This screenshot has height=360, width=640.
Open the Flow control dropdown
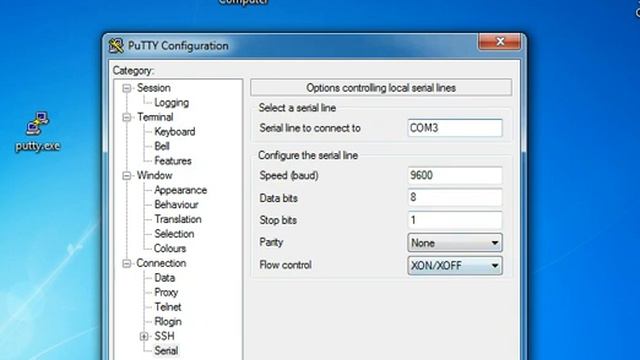[x=455, y=266]
